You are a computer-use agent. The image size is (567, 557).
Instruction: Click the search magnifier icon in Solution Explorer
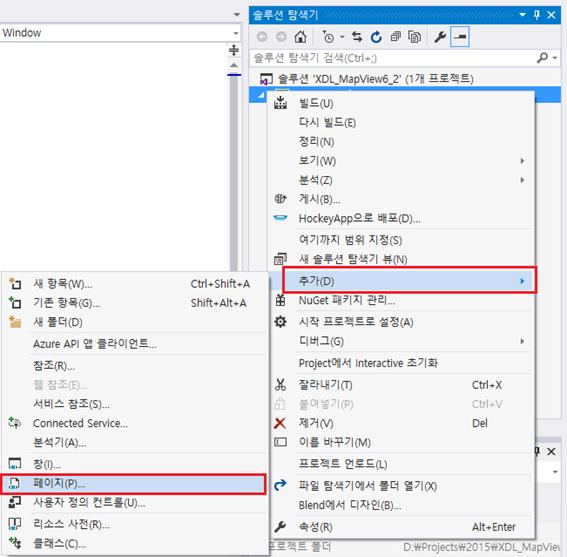(543, 58)
